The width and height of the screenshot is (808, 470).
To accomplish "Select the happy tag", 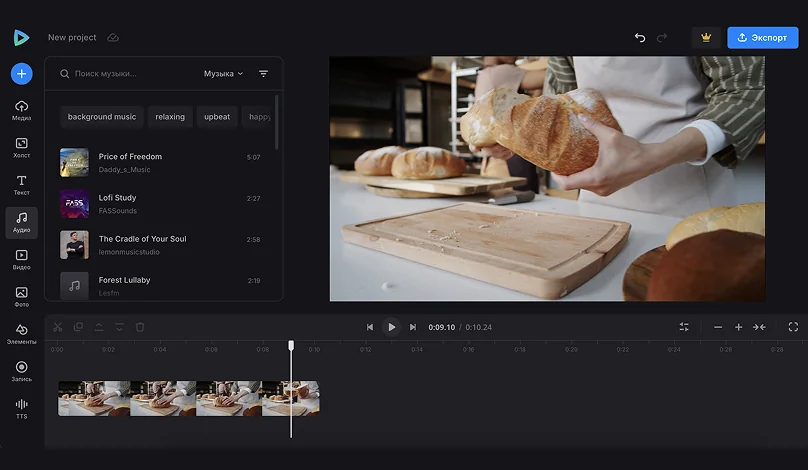I will click(259, 117).
